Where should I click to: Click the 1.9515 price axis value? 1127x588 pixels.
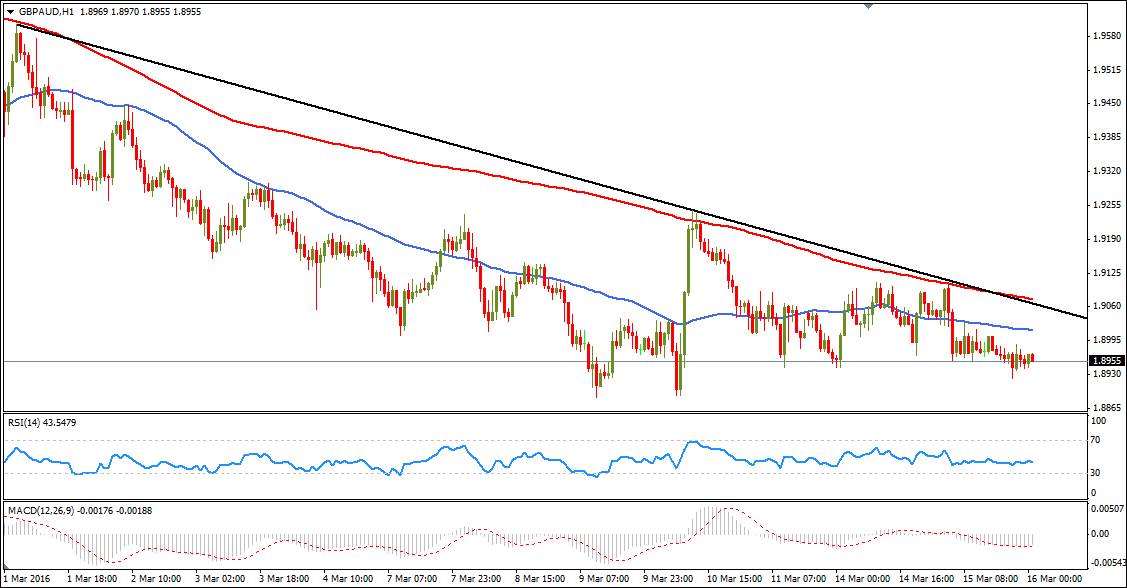click(1107, 70)
